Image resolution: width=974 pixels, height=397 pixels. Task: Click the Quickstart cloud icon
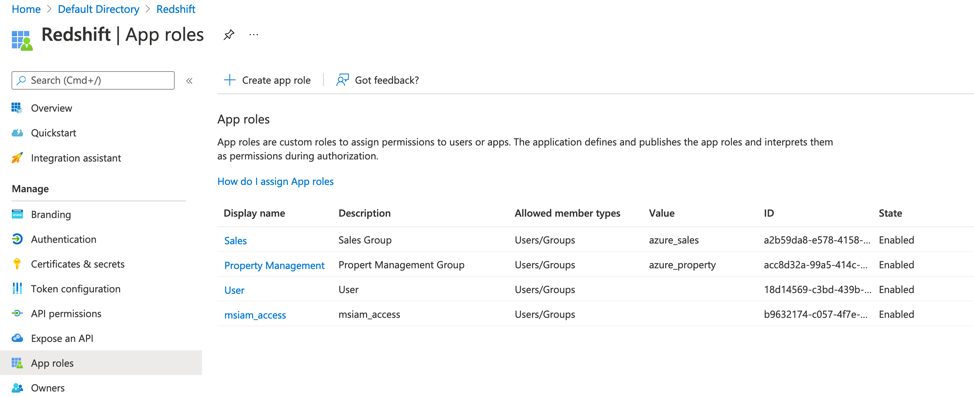pyautogui.click(x=17, y=133)
